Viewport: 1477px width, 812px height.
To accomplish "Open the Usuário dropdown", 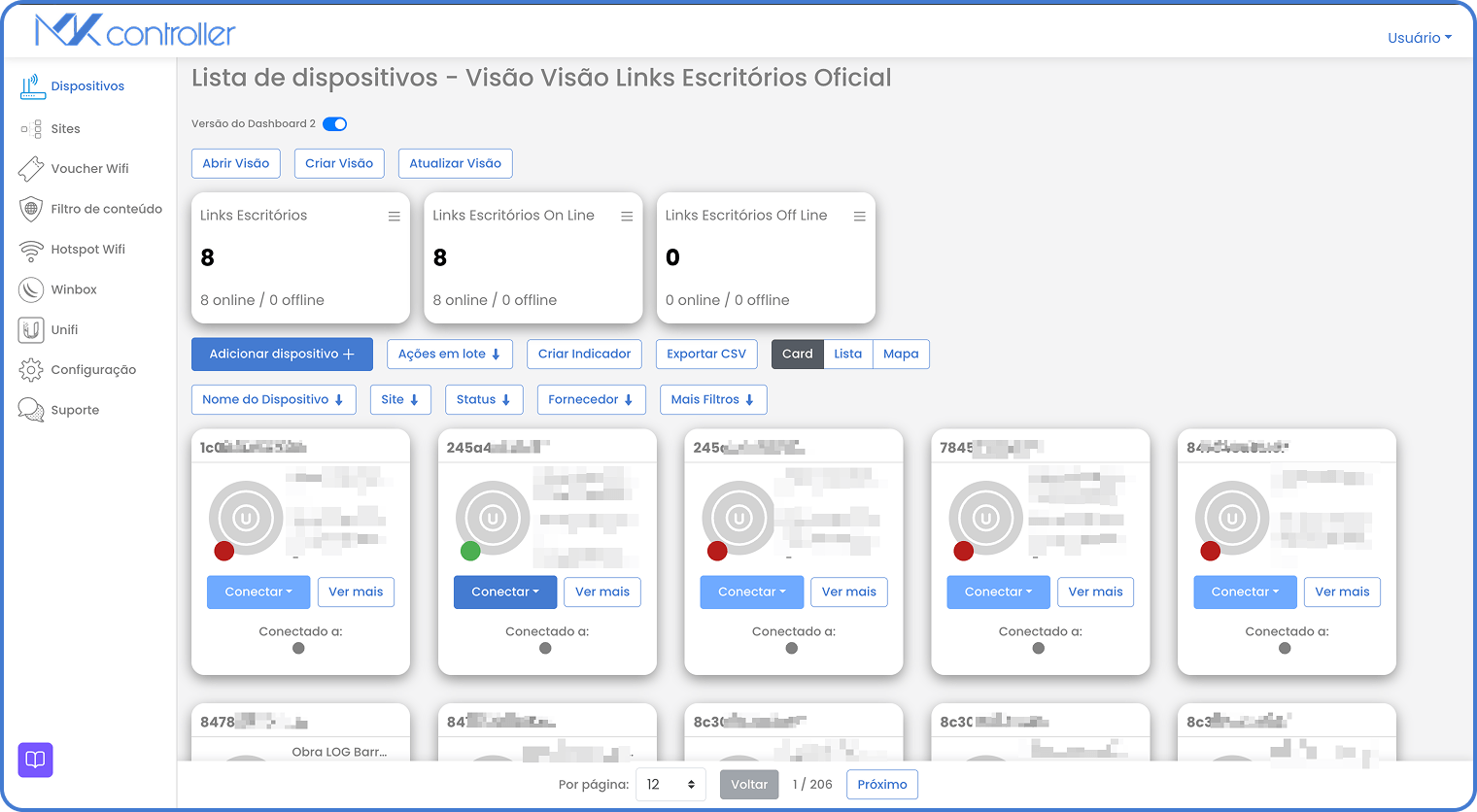I will 1419,38.
